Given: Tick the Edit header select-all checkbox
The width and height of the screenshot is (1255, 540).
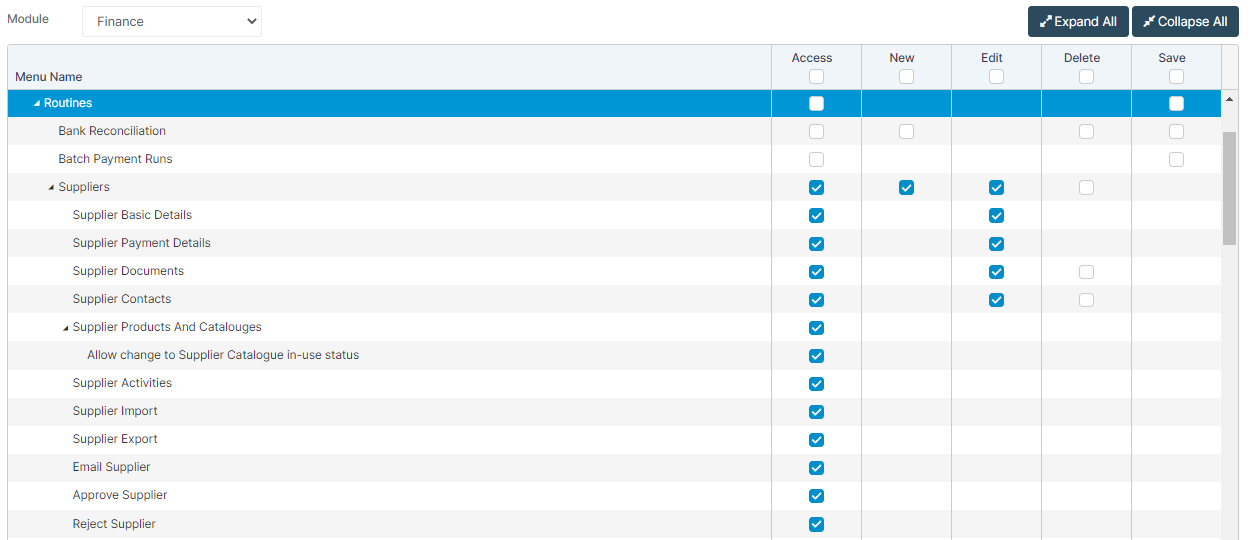Looking at the screenshot, I should [x=996, y=76].
